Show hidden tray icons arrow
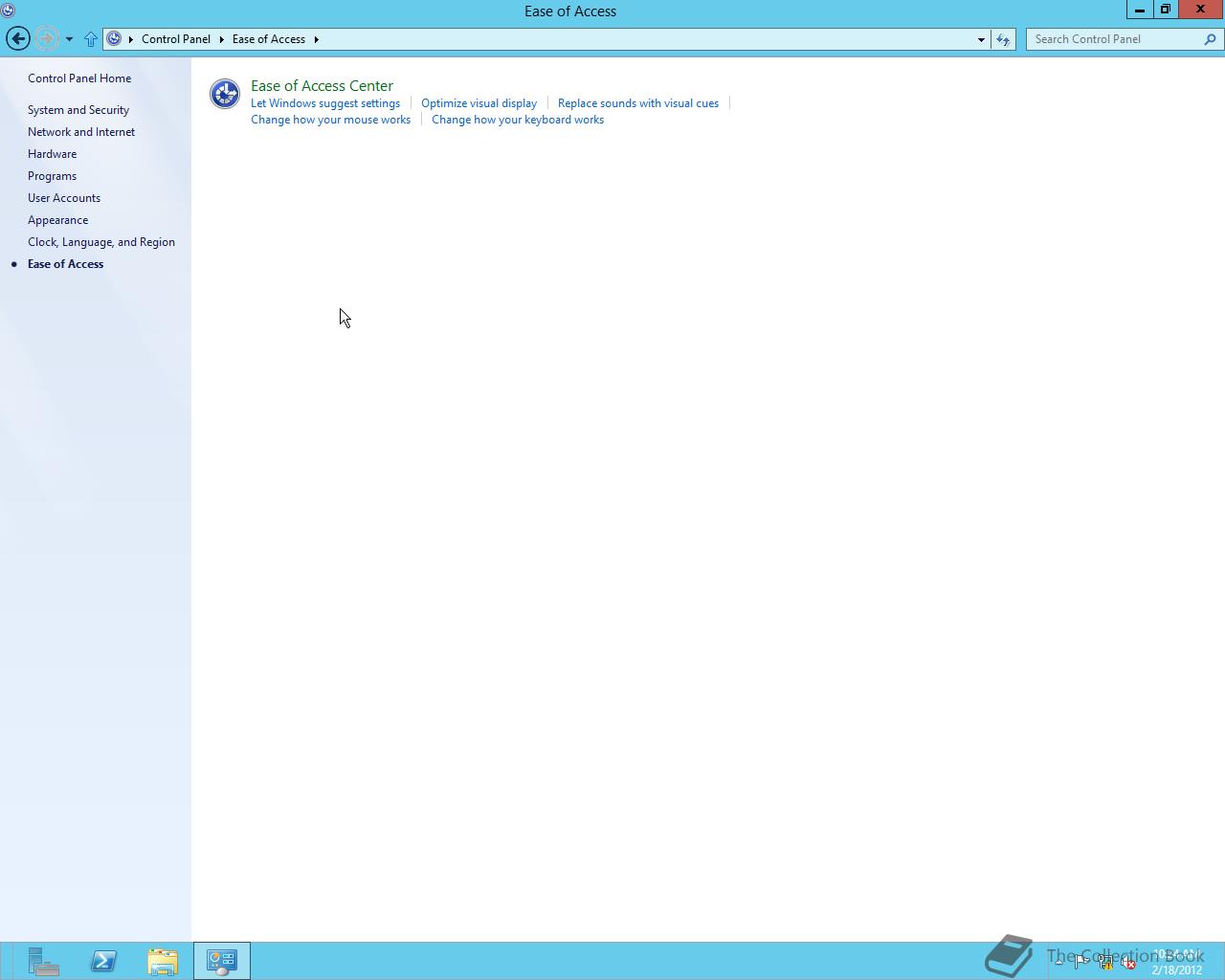This screenshot has width=1225, height=980. 1058,963
